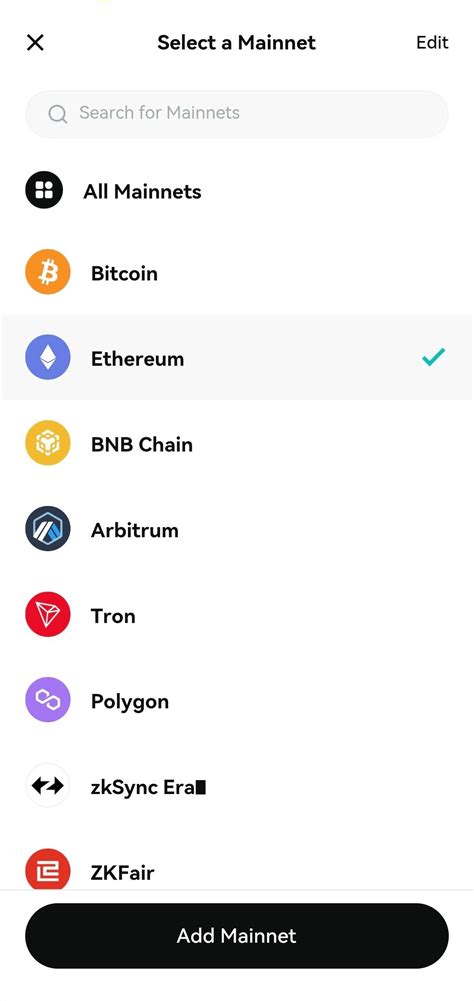Screen dimensions: 474x1001
Task: Tap the All Mainnets grid icon
Action: pyautogui.click(x=44, y=190)
